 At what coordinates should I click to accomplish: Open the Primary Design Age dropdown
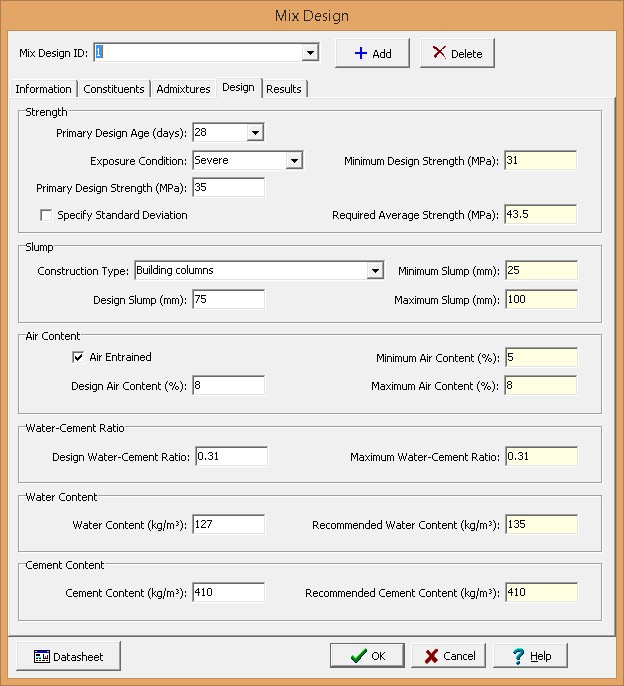pos(255,133)
